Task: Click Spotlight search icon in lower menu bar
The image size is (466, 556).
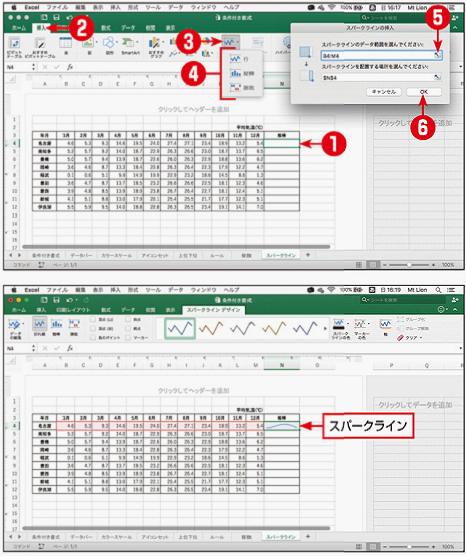Action: tap(438, 290)
